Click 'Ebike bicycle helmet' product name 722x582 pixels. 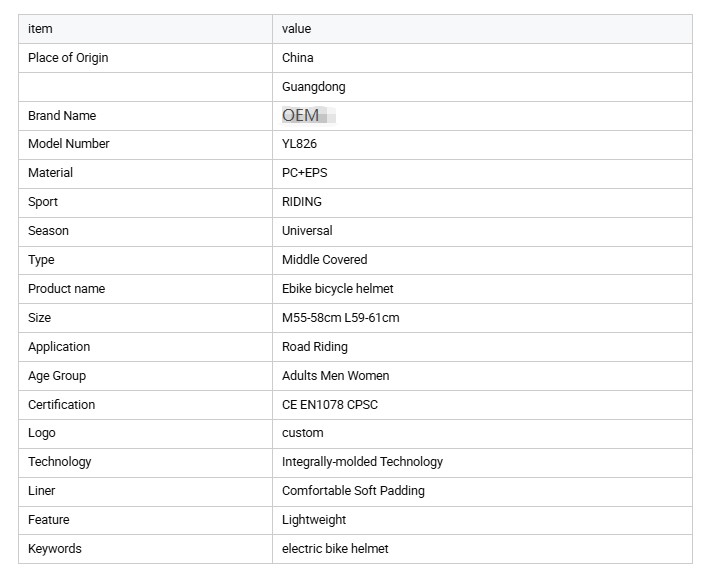point(338,289)
